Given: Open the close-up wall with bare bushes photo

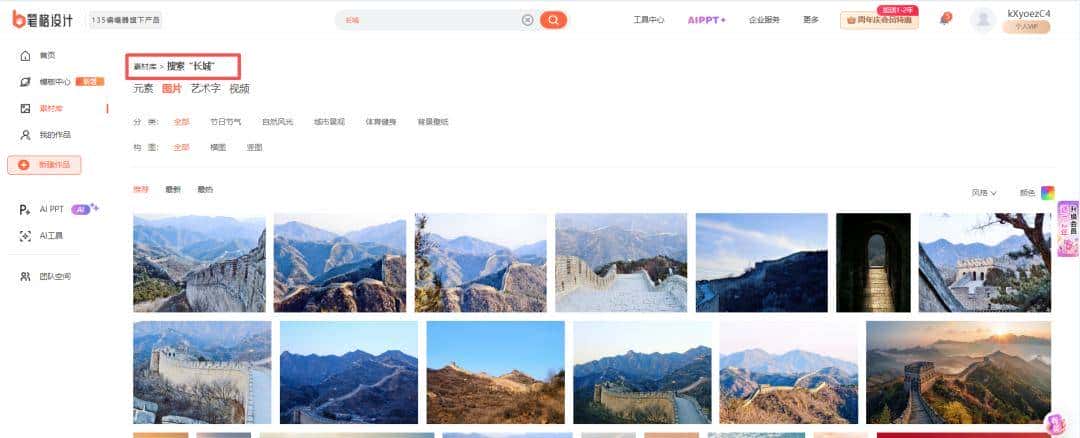Looking at the screenshot, I should click(x=202, y=373).
